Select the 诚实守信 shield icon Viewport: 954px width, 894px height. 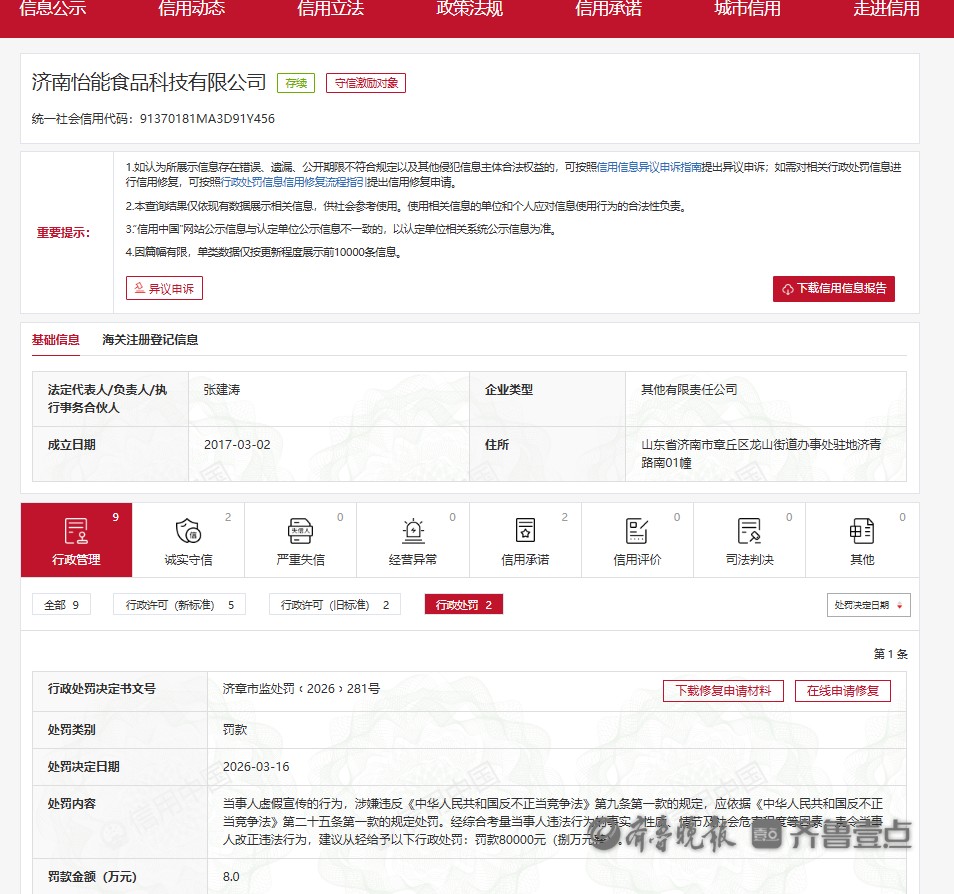(188, 531)
